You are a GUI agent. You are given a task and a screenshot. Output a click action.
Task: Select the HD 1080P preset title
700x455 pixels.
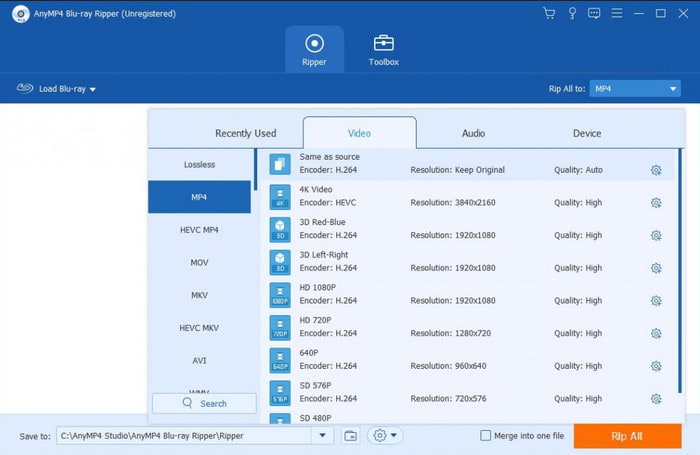pos(317,287)
